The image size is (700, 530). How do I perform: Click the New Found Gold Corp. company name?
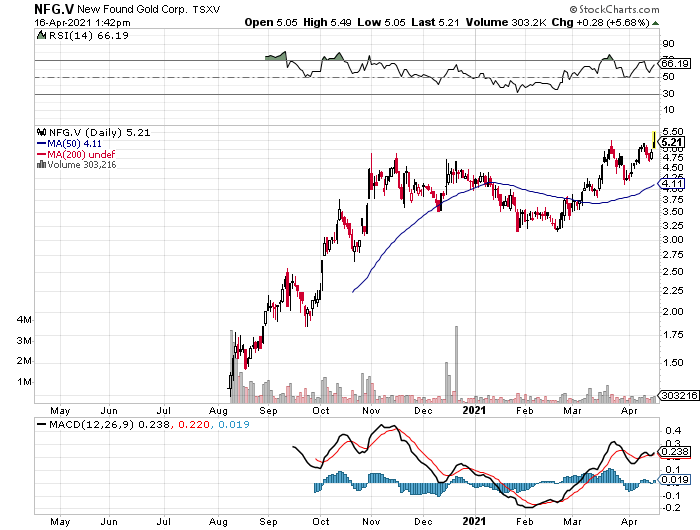pos(133,9)
